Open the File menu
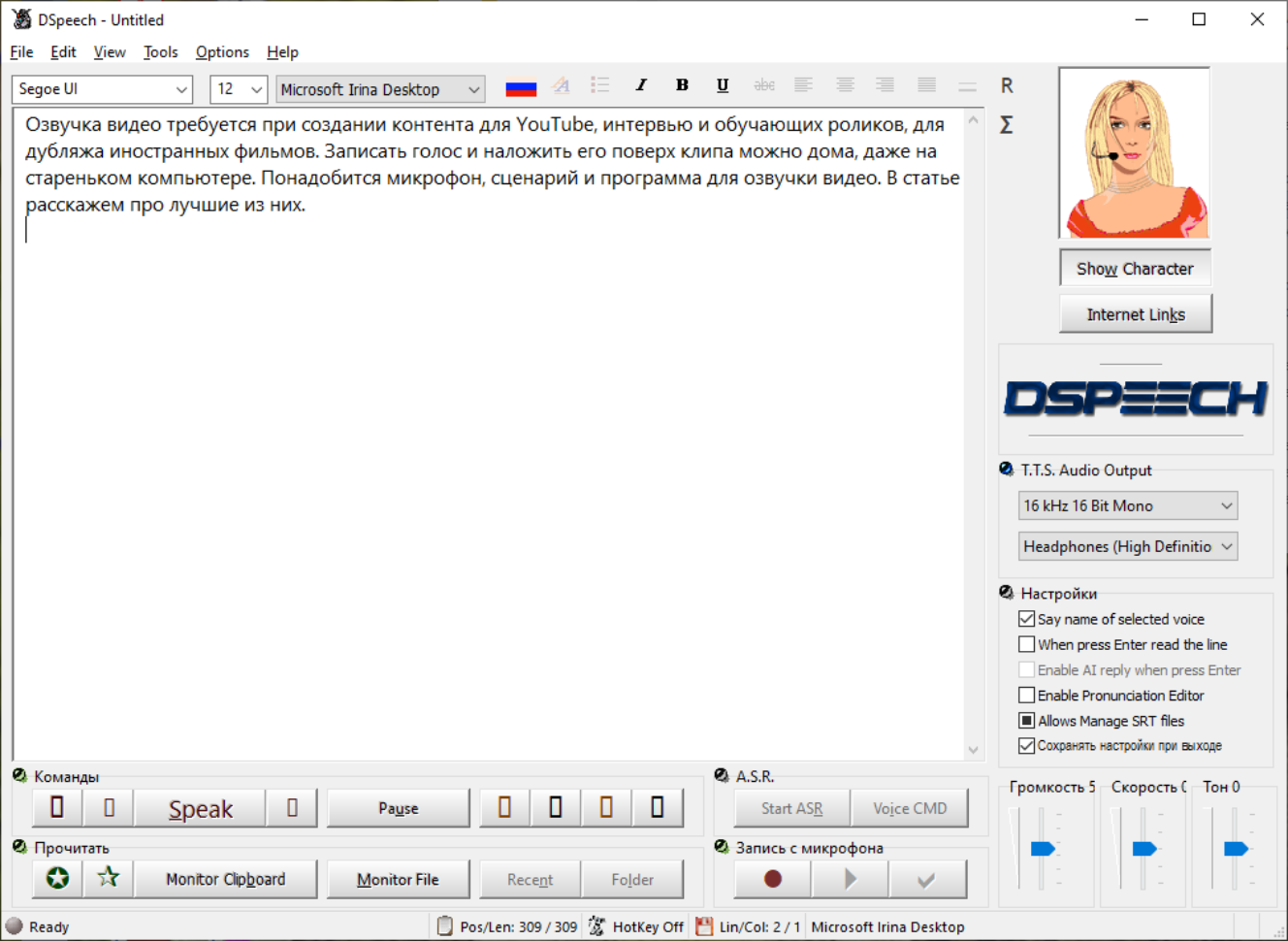The height and width of the screenshot is (941, 1288). click(x=21, y=52)
